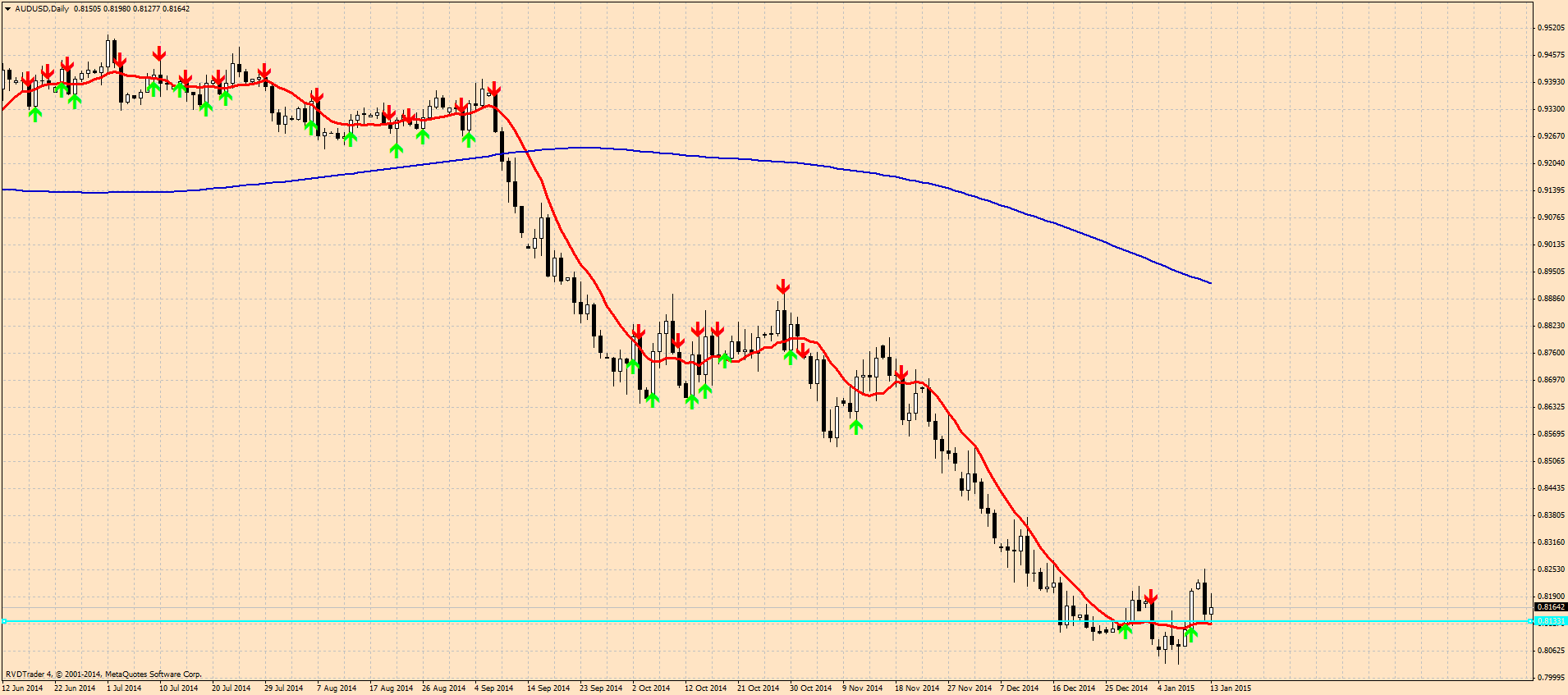Click the red sell arrow above the late-October peak
Viewport: 1568px width, 695px height.
783,287
